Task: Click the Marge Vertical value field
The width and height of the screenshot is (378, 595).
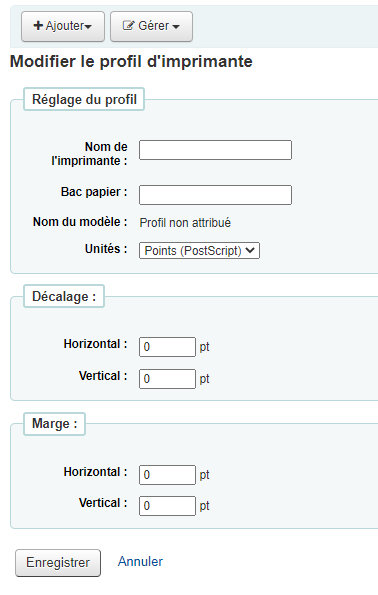Action: 167,506
